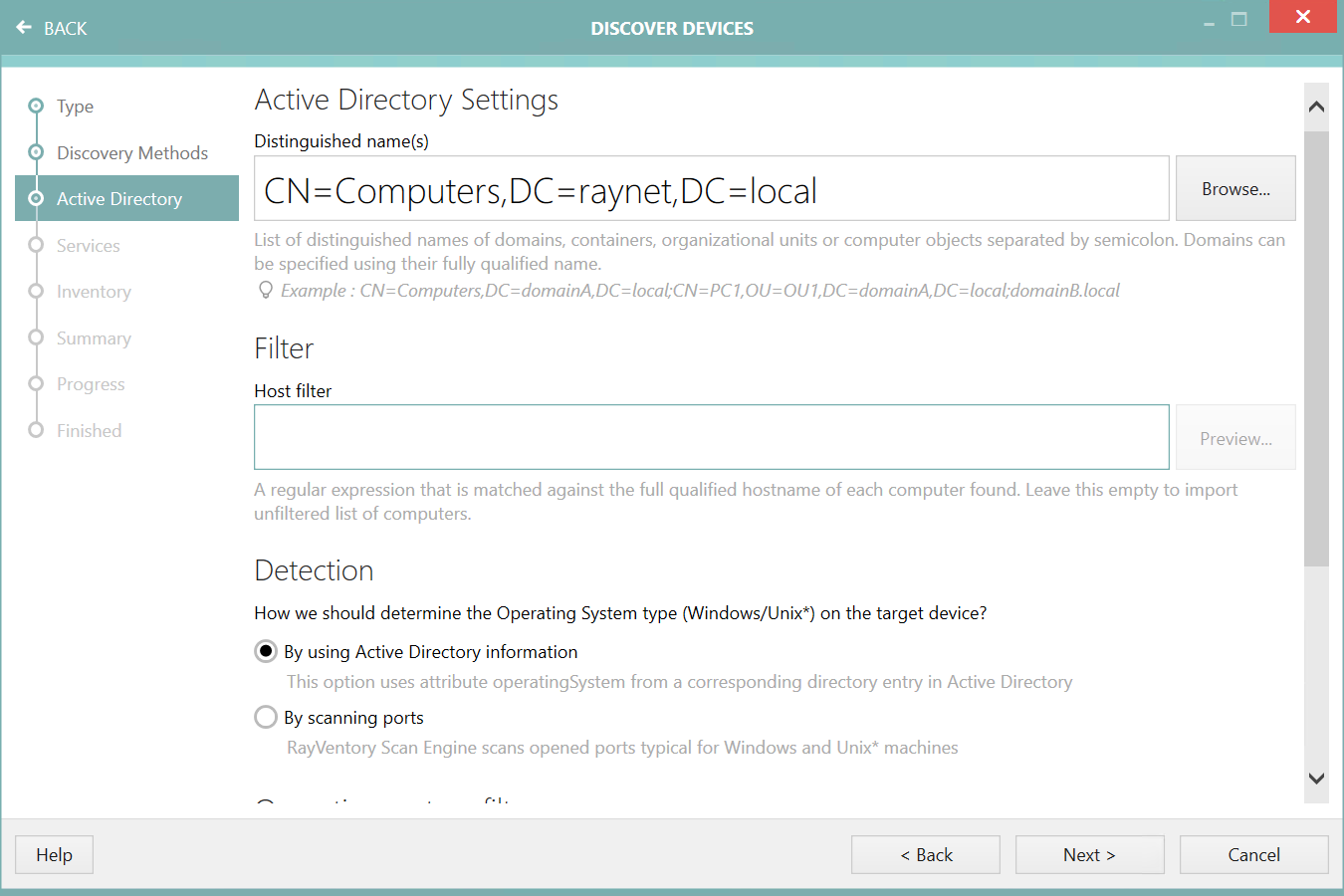
Task: Click the Preview button for host filter
Action: [1235, 438]
